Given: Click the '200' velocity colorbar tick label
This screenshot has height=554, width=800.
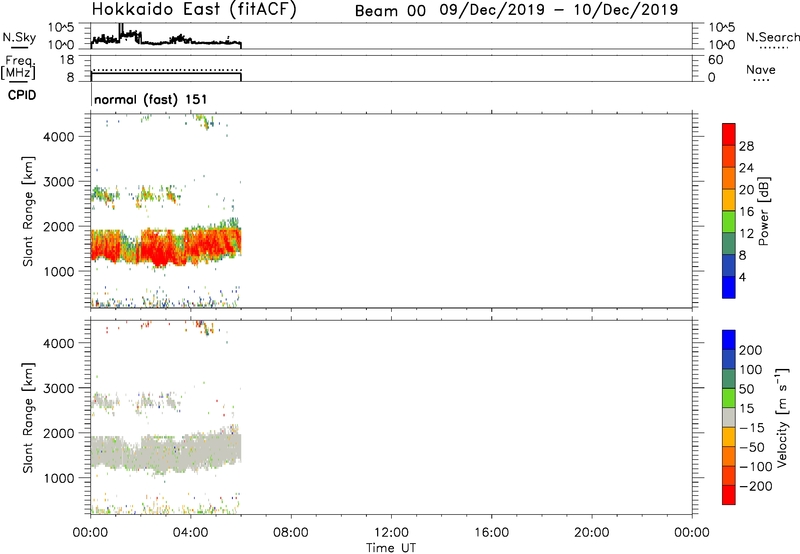Looking at the screenshot, I should click(751, 350).
